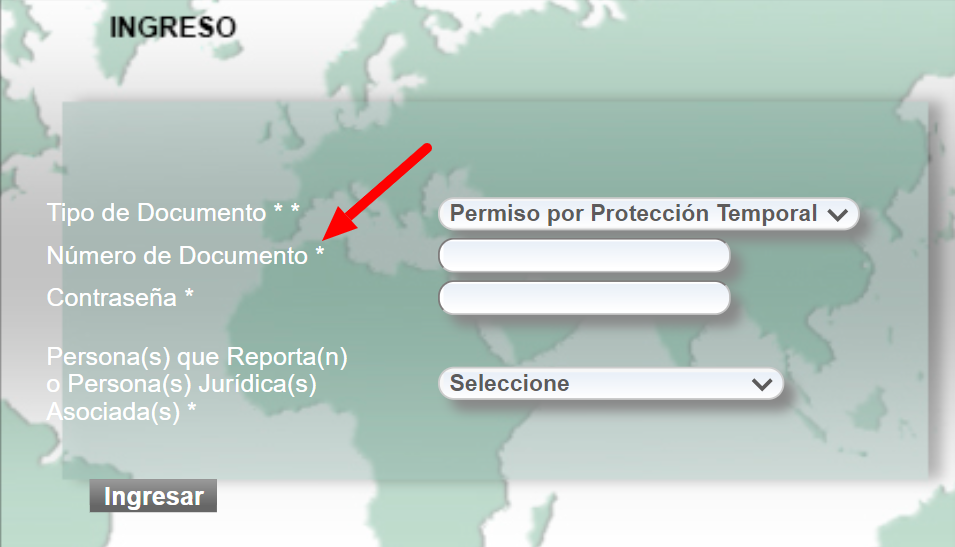Screen dimensions: 955x547
Task: Click the Tipo de Documento label
Action: [x=156, y=213]
